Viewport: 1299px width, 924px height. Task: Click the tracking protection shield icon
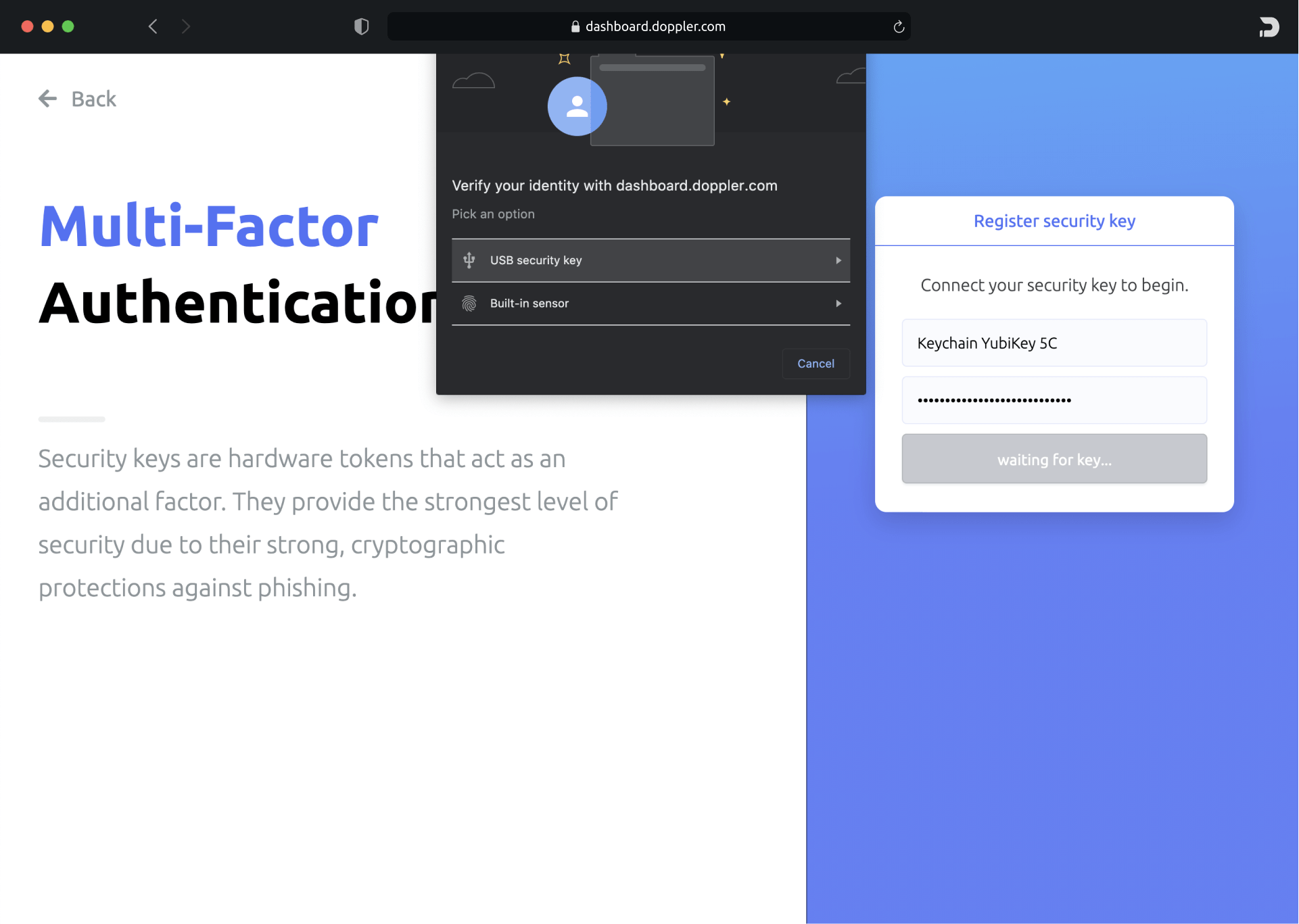pyautogui.click(x=362, y=26)
